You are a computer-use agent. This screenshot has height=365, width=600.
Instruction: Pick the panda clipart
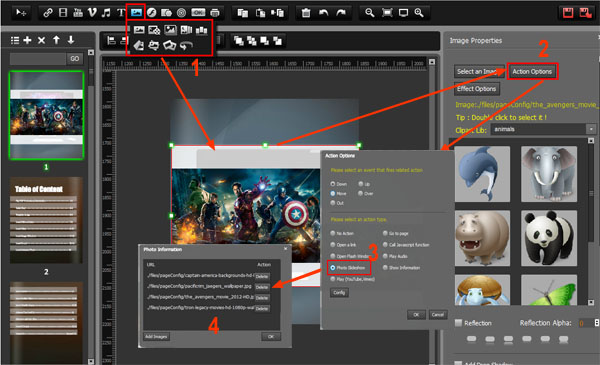(x=549, y=238)
